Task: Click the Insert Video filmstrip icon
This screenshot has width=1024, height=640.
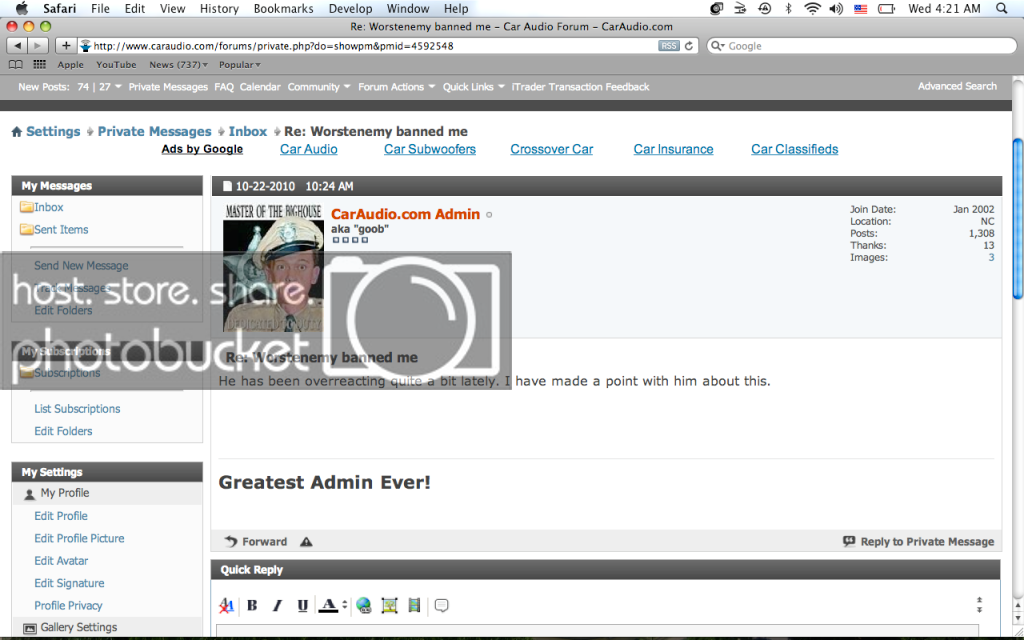Action: [414, 605]
